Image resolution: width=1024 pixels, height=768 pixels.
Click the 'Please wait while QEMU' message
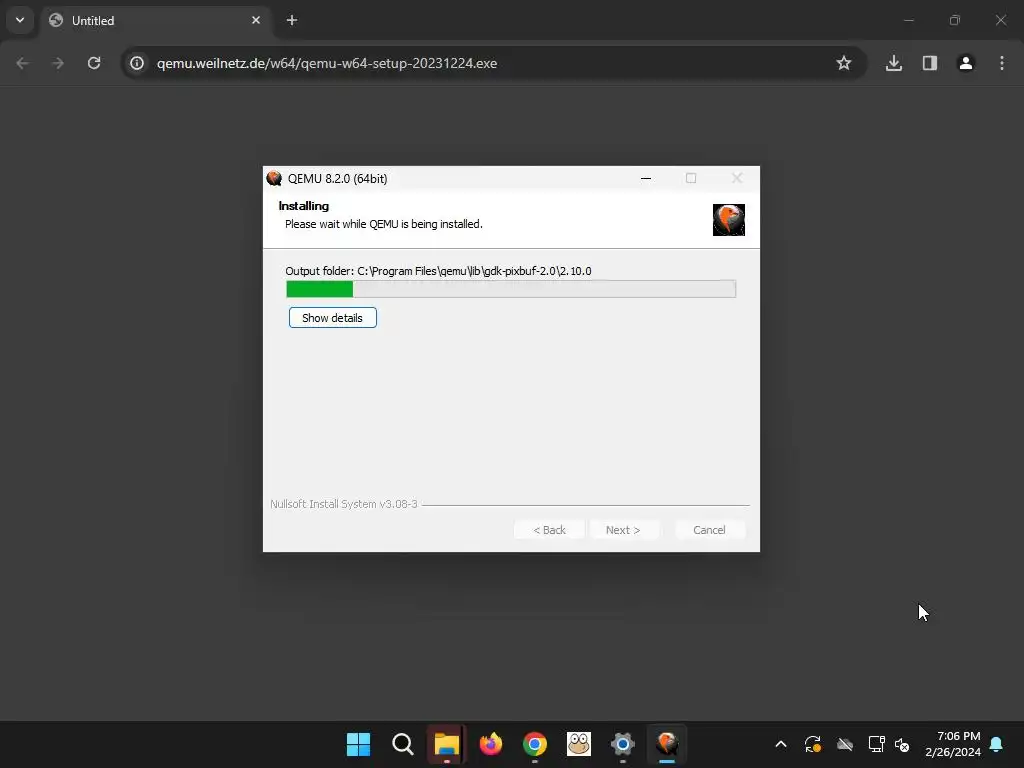click(384, 224)
